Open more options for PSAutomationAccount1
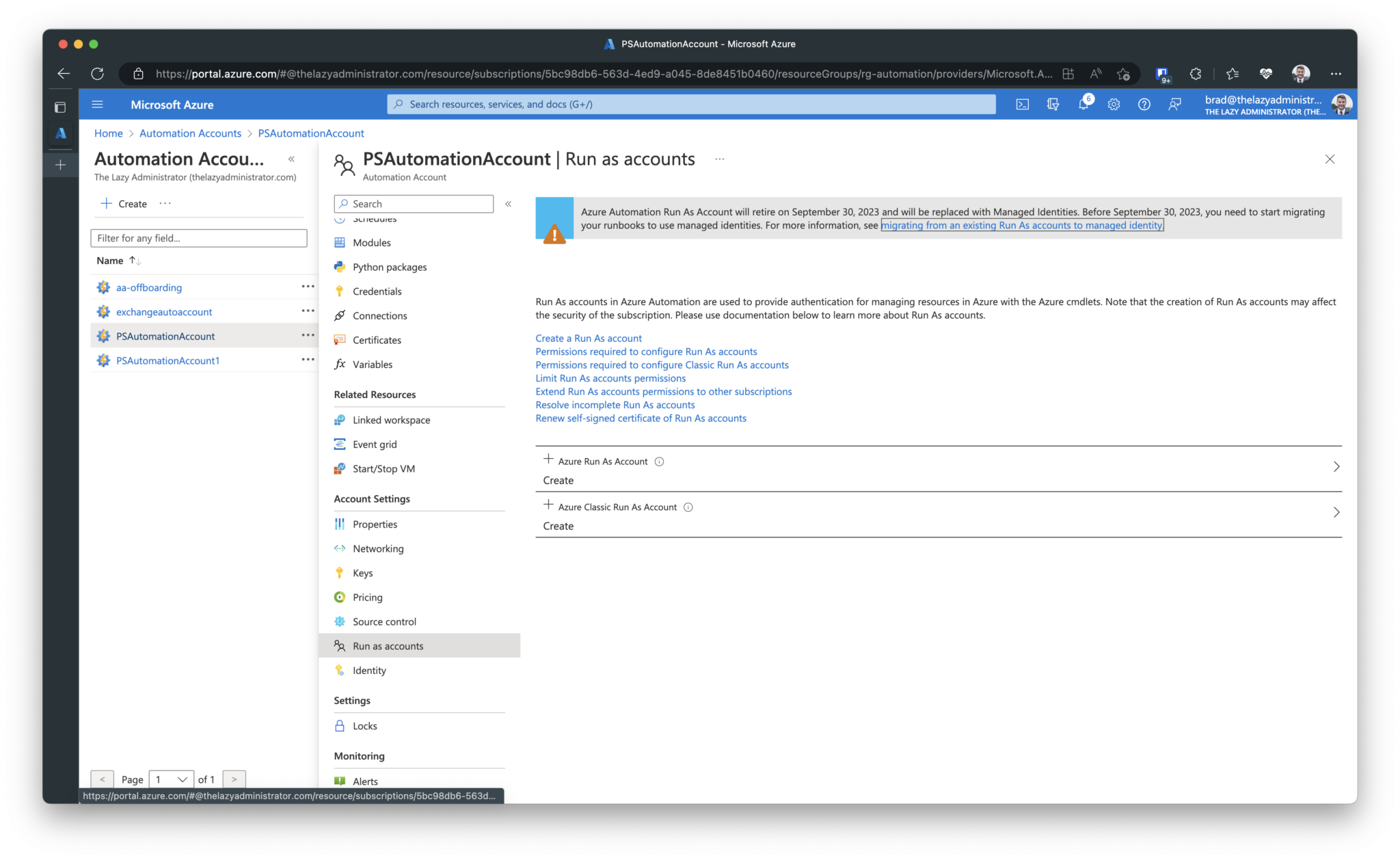 coord(308,360)
